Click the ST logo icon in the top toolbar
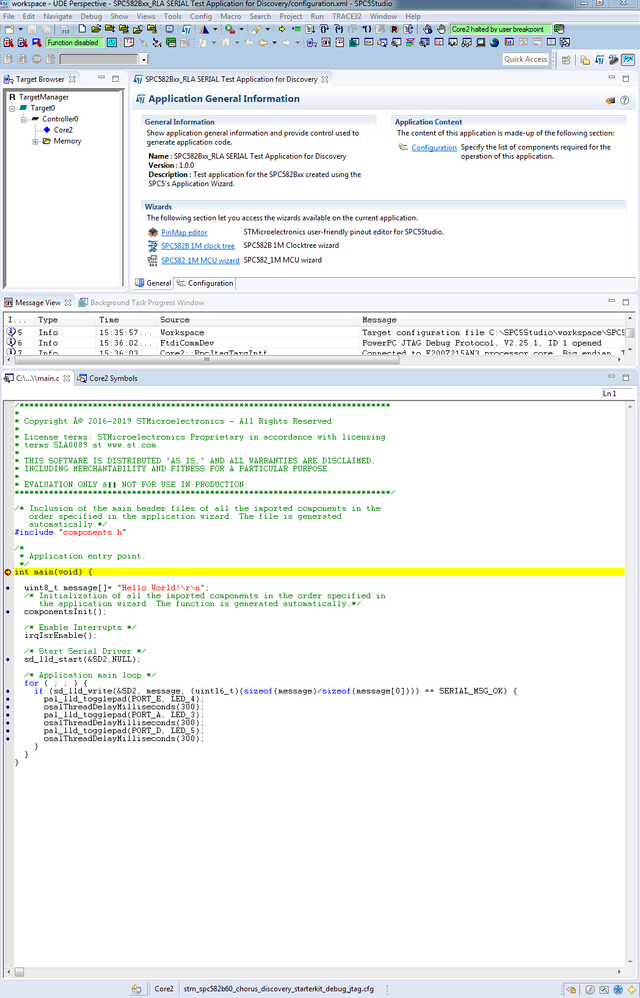The image size is (640, 998). [x=186, y=29]
